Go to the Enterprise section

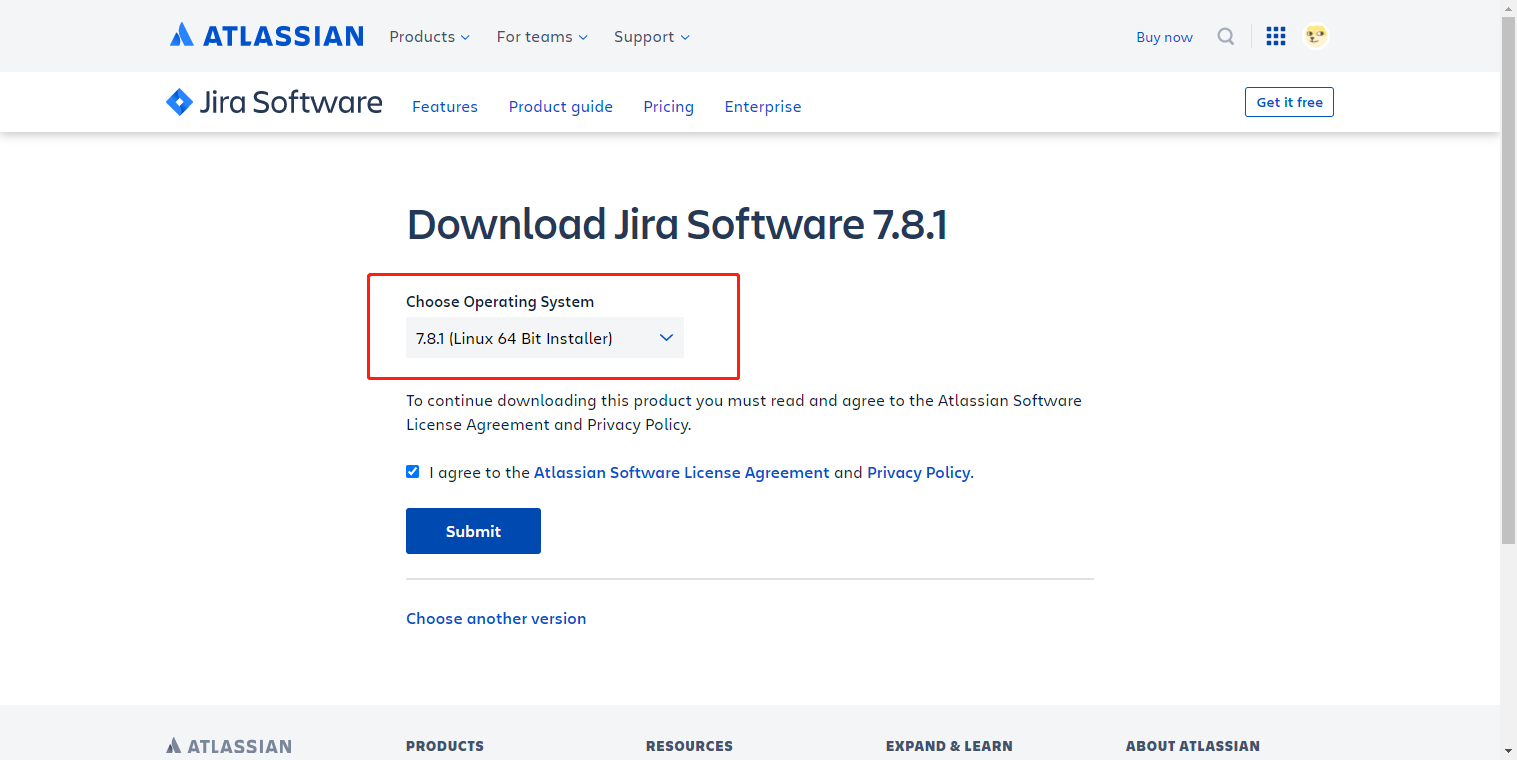click(x=762, y=106)
